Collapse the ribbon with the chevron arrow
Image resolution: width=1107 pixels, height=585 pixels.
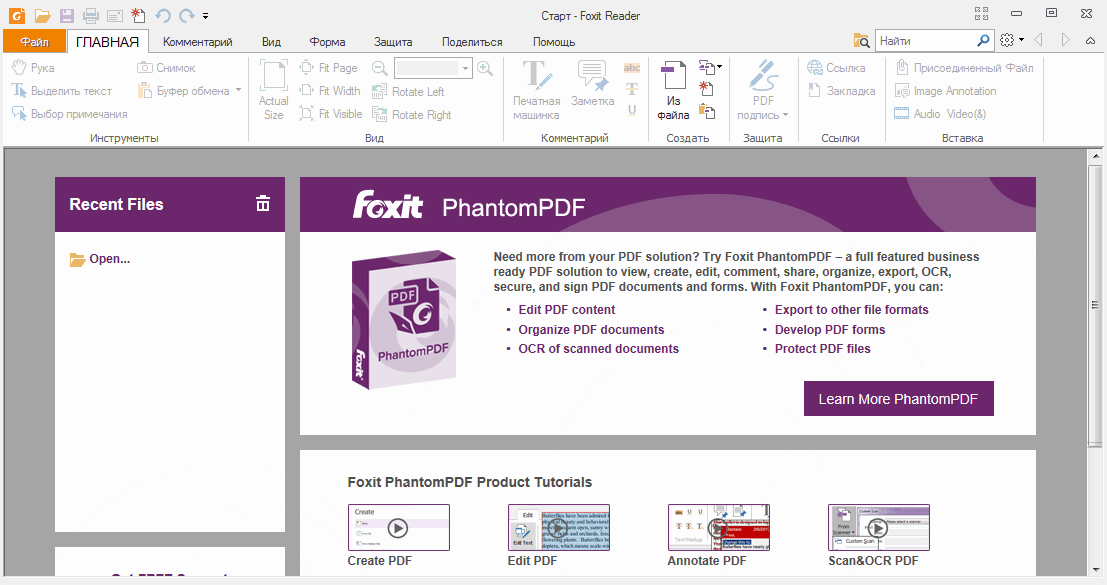pyautogui.click(x=1091, y=41)
